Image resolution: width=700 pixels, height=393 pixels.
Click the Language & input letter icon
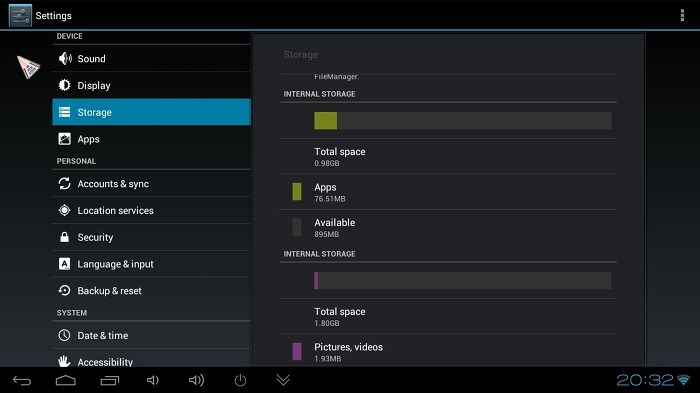tap(64, 263)
